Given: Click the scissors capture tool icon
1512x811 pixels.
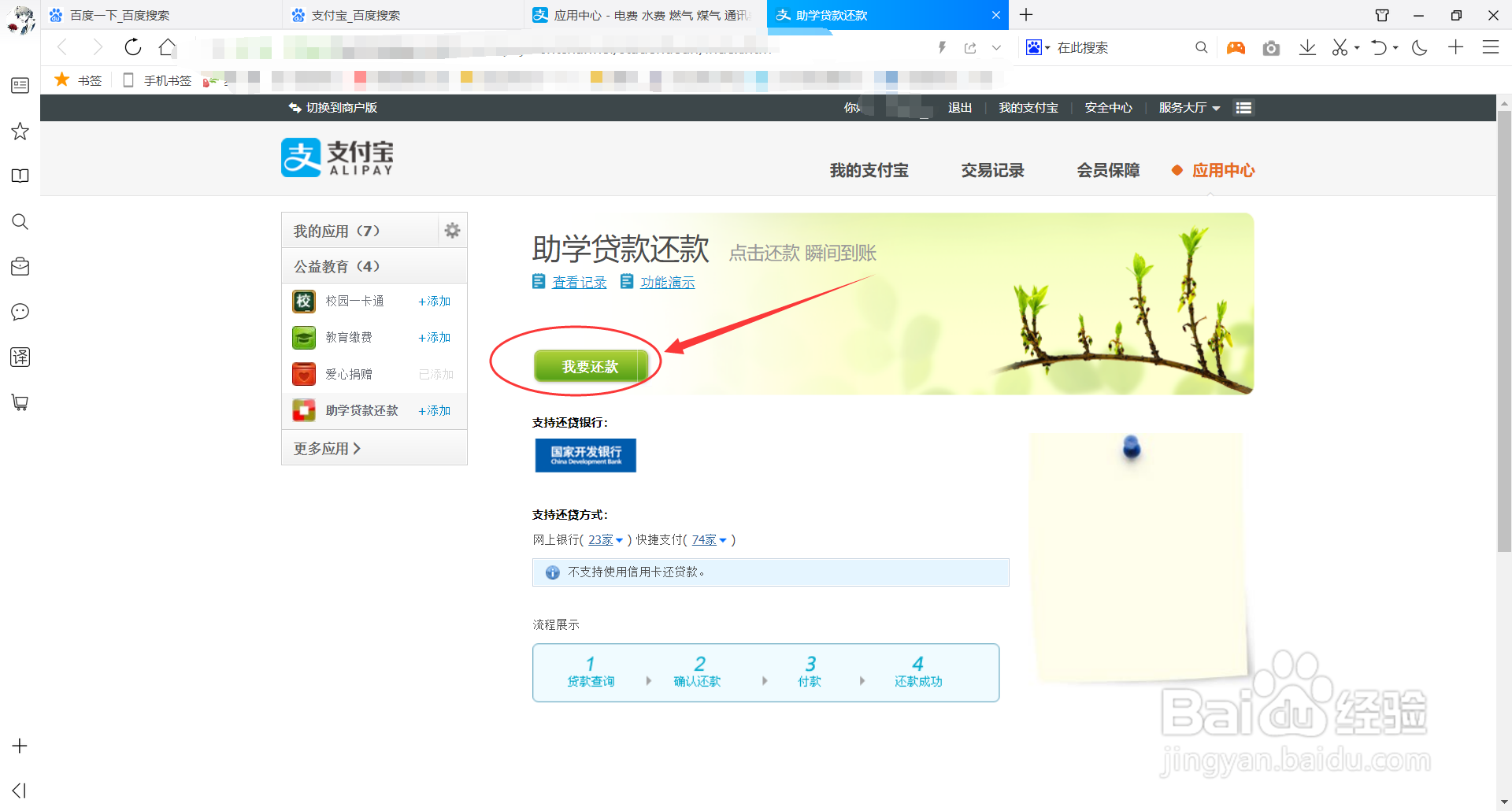Looking at the screenshot, I should [1340, 47].
